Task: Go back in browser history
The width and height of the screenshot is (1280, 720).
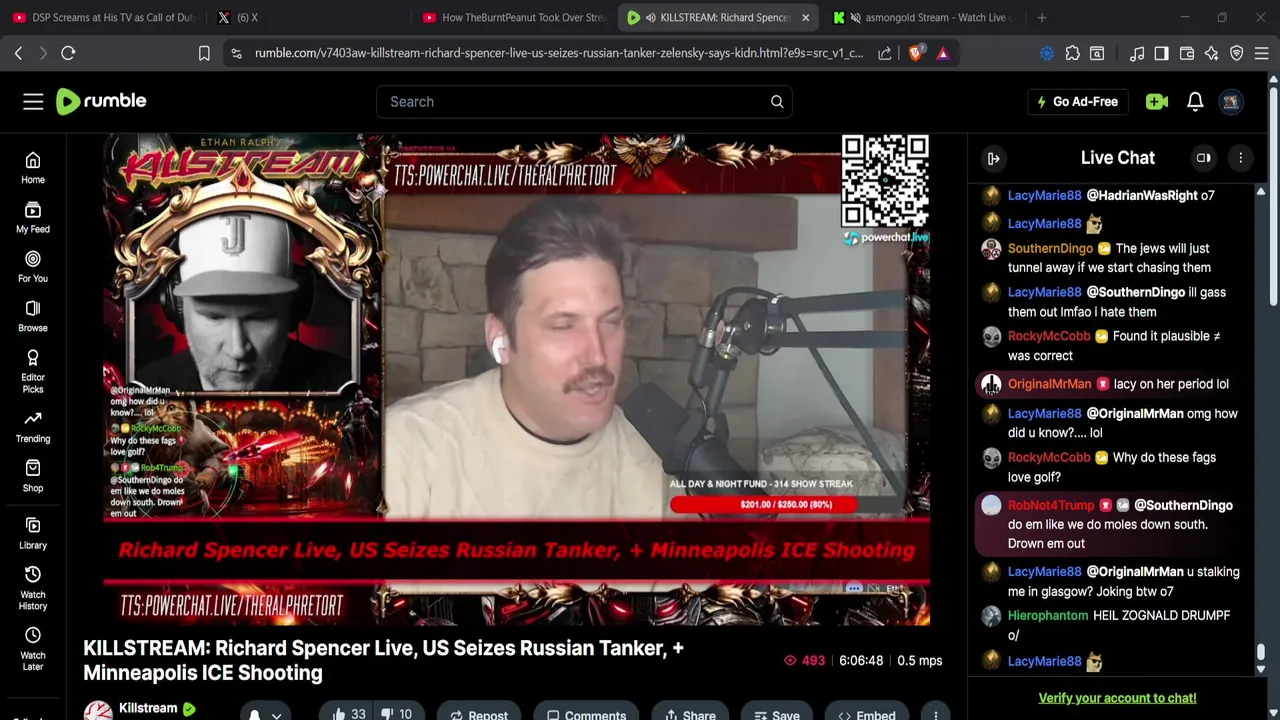Action: 18,53
